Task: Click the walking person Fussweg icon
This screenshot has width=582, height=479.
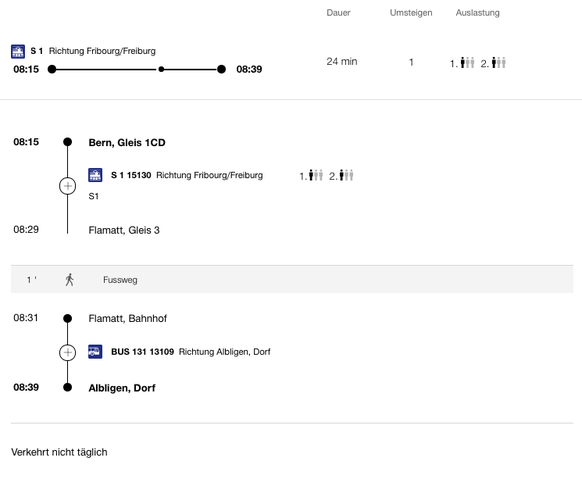Action: click(x=69, y=280)
